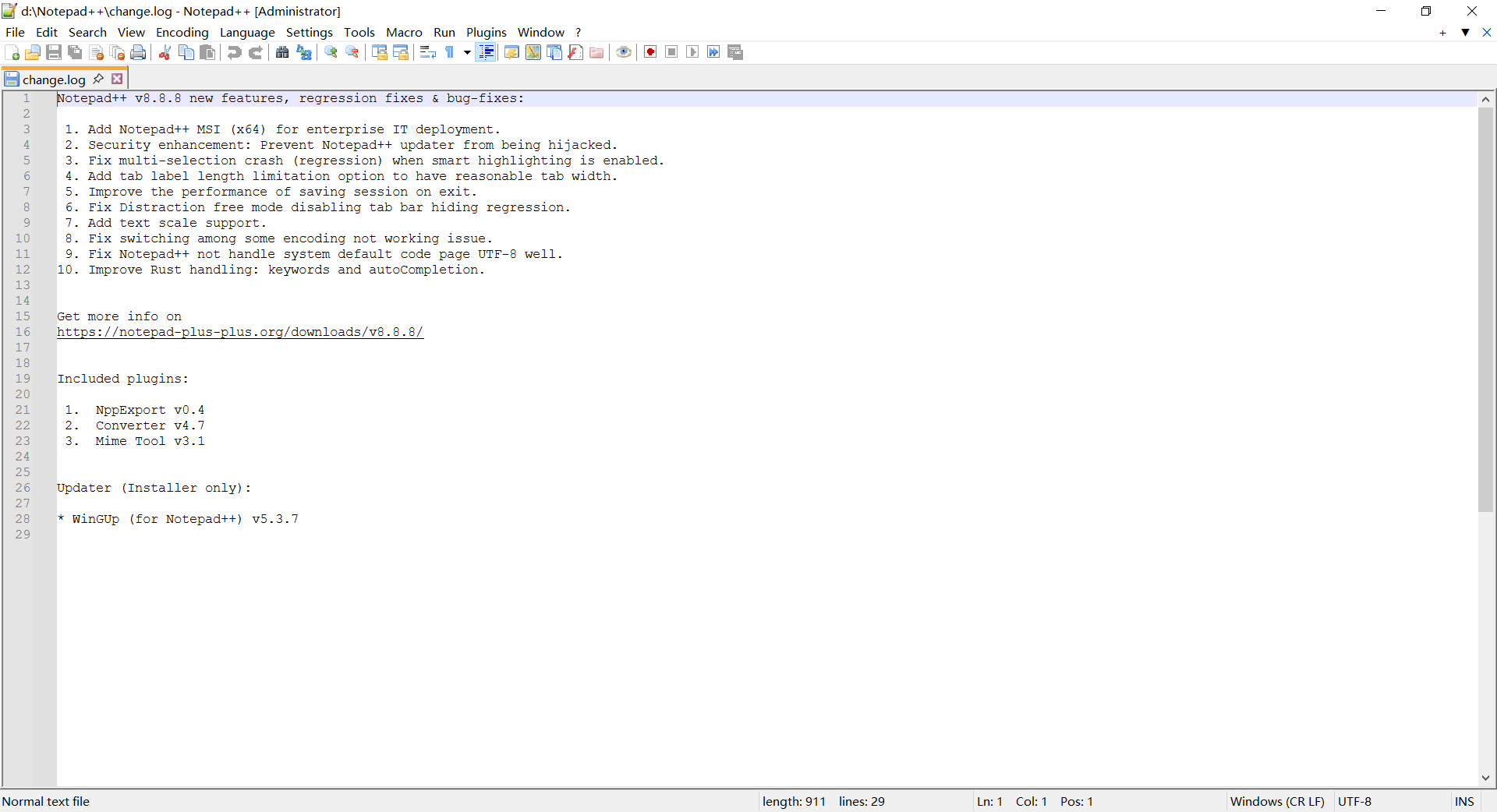Open the Run menu
Screen dimensions: 1497x812
click(444, 32)
